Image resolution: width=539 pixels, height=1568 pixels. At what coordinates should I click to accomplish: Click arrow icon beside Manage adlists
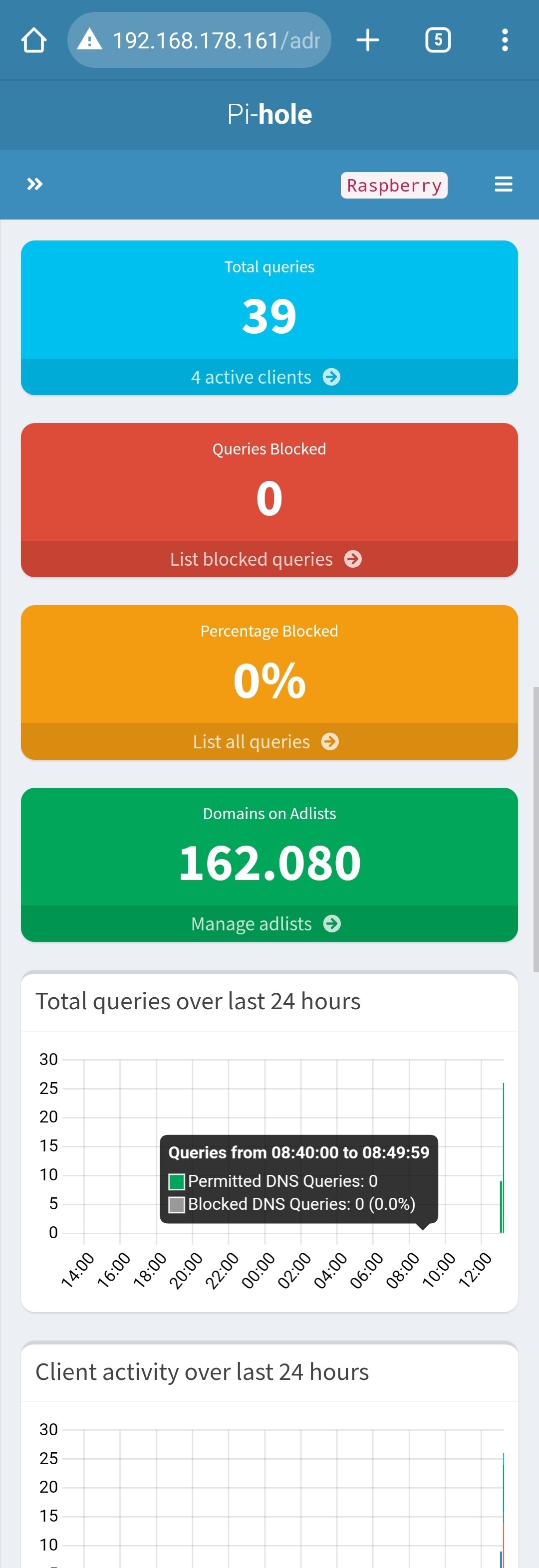[332, 924]
